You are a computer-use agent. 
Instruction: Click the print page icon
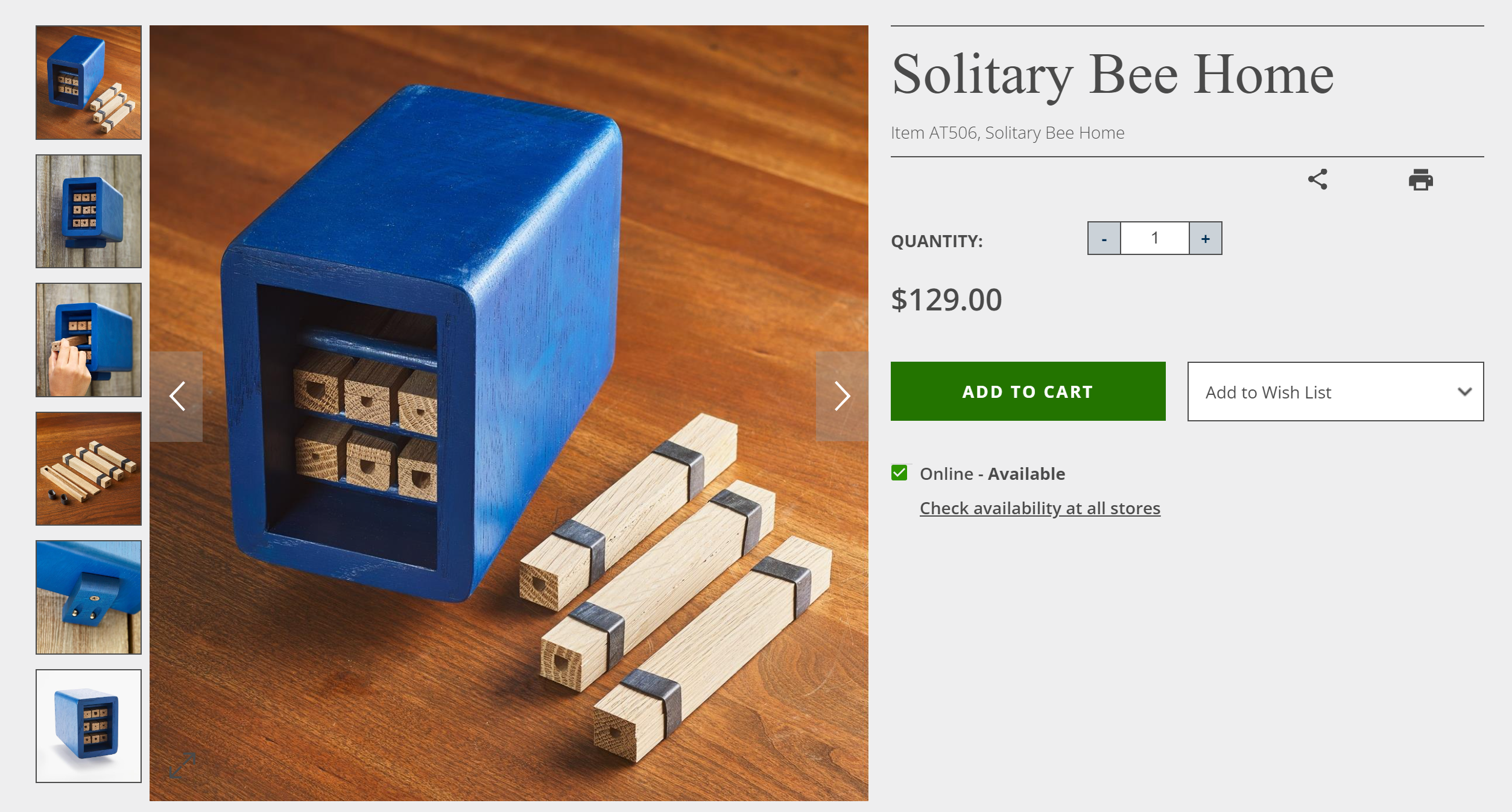[1420, 180]
